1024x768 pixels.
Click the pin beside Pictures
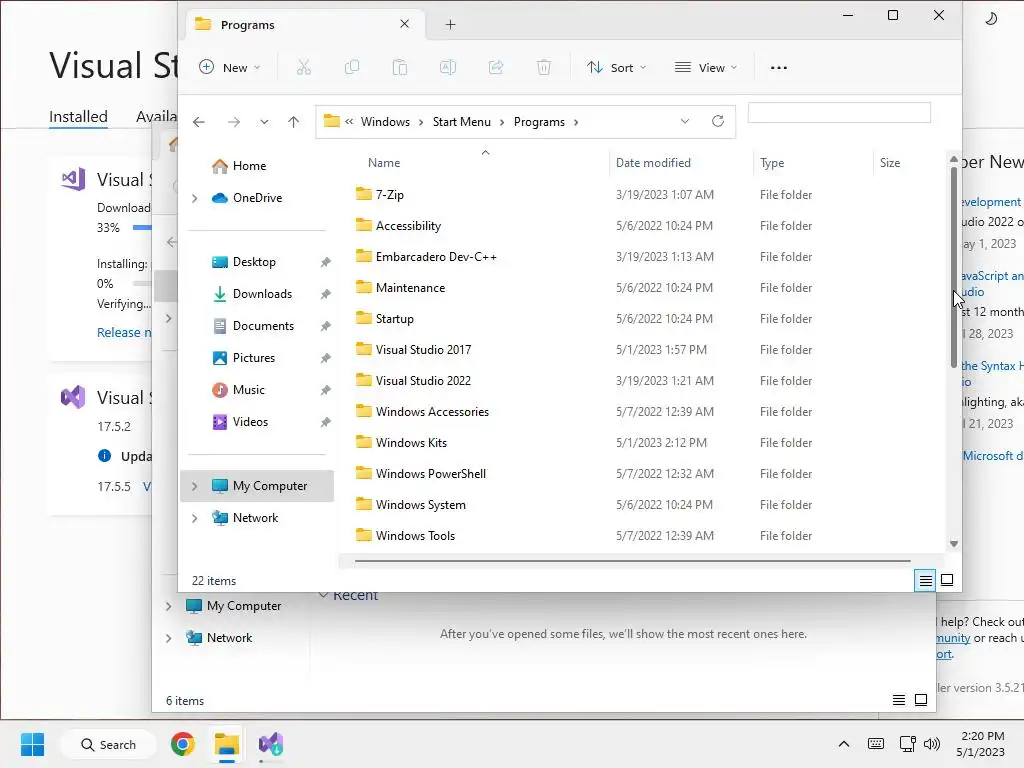325,359
